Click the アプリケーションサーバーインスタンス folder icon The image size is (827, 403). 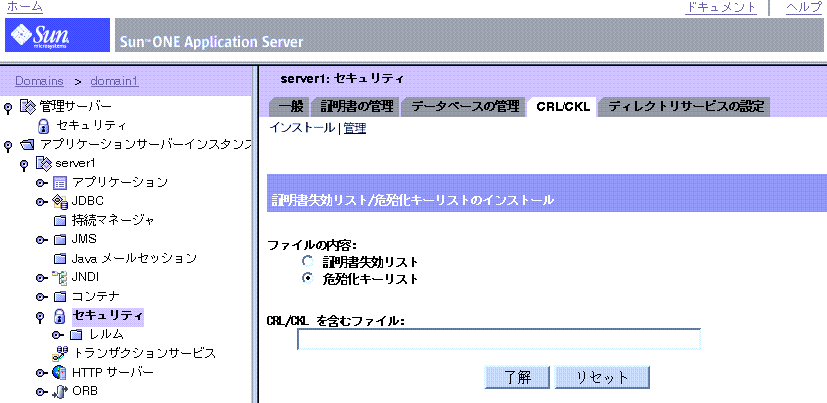pyautogui.click(x=27, y=145)
